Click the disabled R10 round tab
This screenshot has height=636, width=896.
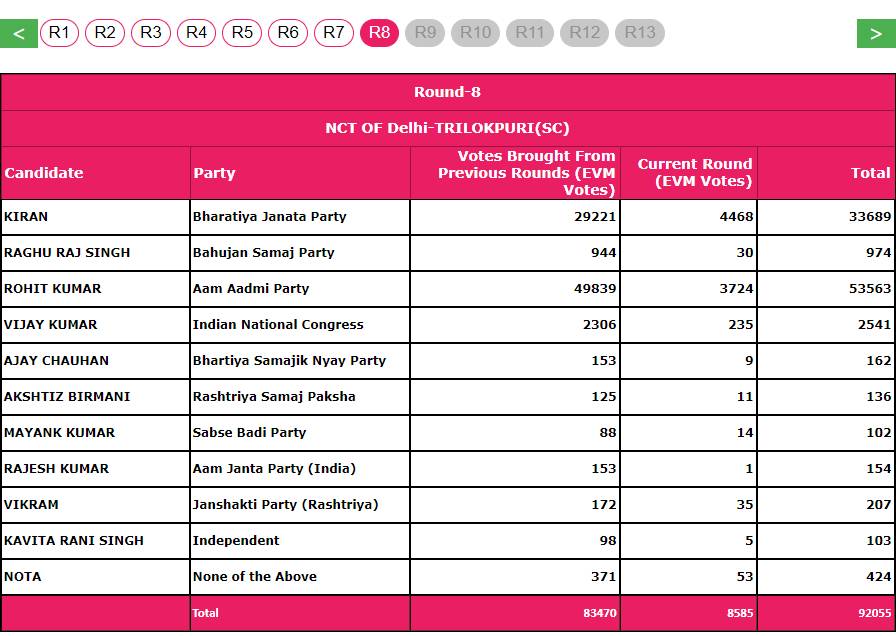(475, 33)
